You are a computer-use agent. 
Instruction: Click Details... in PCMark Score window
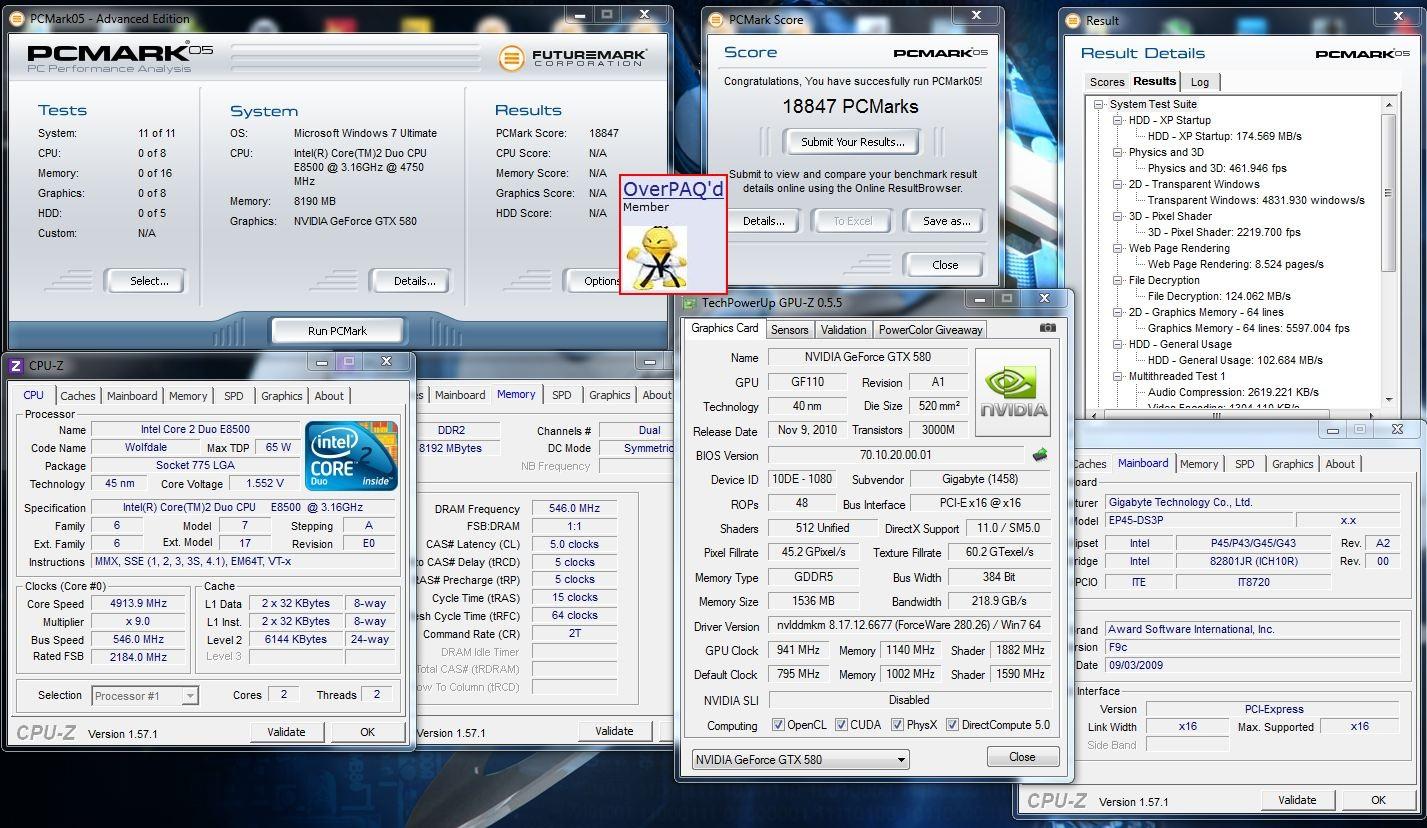coord(764,221)
